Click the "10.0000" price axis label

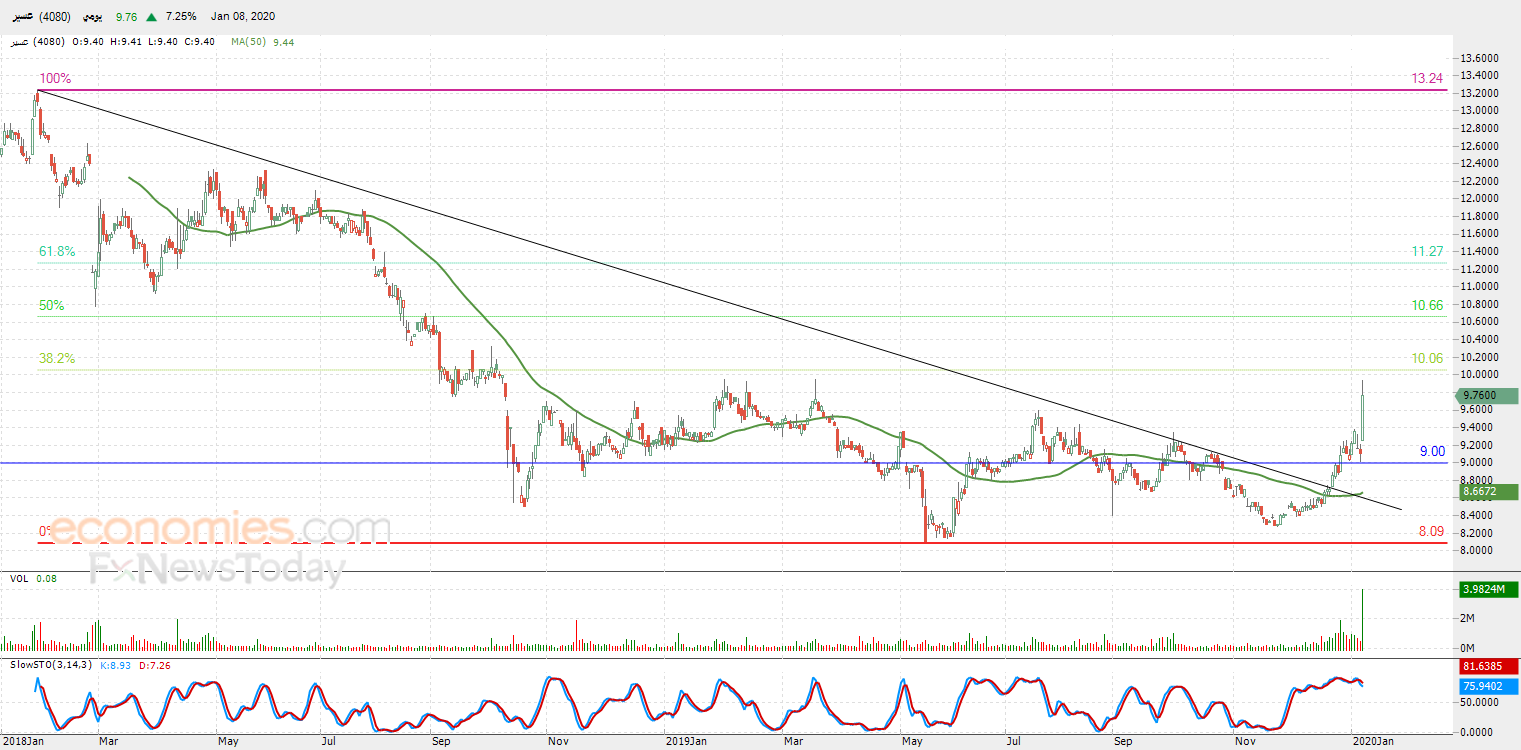(x=1481, y=374)
